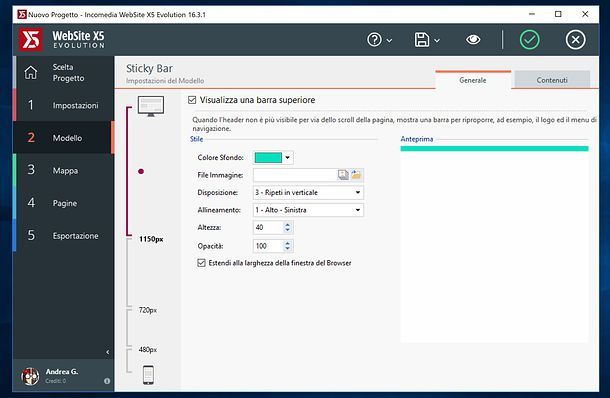Switch to the Contenuti tab
Image resolution: width=610 pixels, height=398 pixels.
(x=552, y=80)
